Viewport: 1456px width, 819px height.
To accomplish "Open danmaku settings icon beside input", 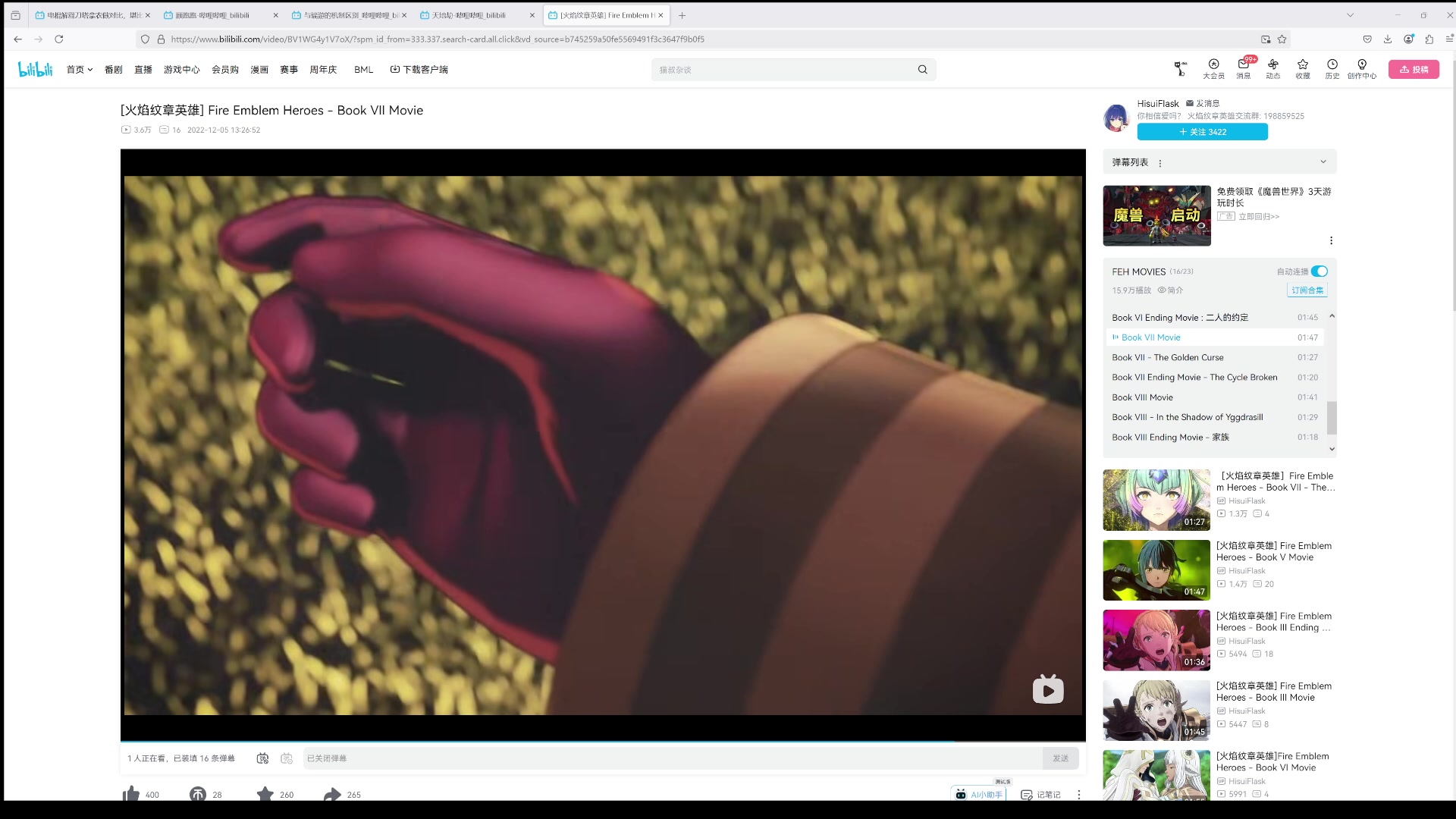I will pos(287,758).
